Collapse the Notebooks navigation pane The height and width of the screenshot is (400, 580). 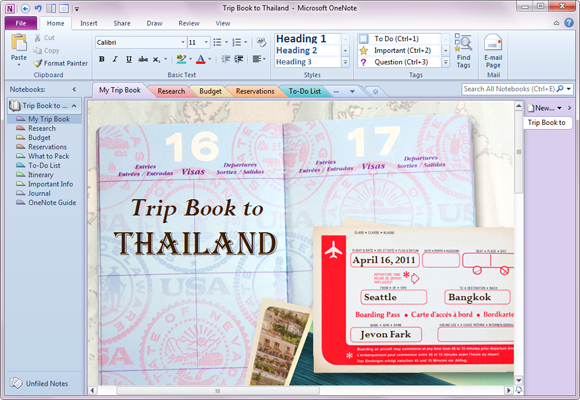(74, 89)
